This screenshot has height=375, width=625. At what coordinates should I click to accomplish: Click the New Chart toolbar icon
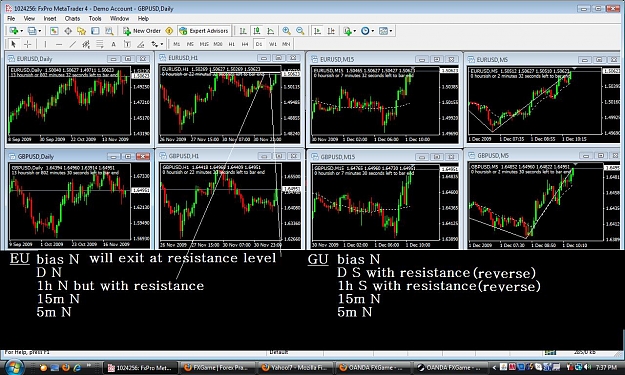(x=14, y=31)
